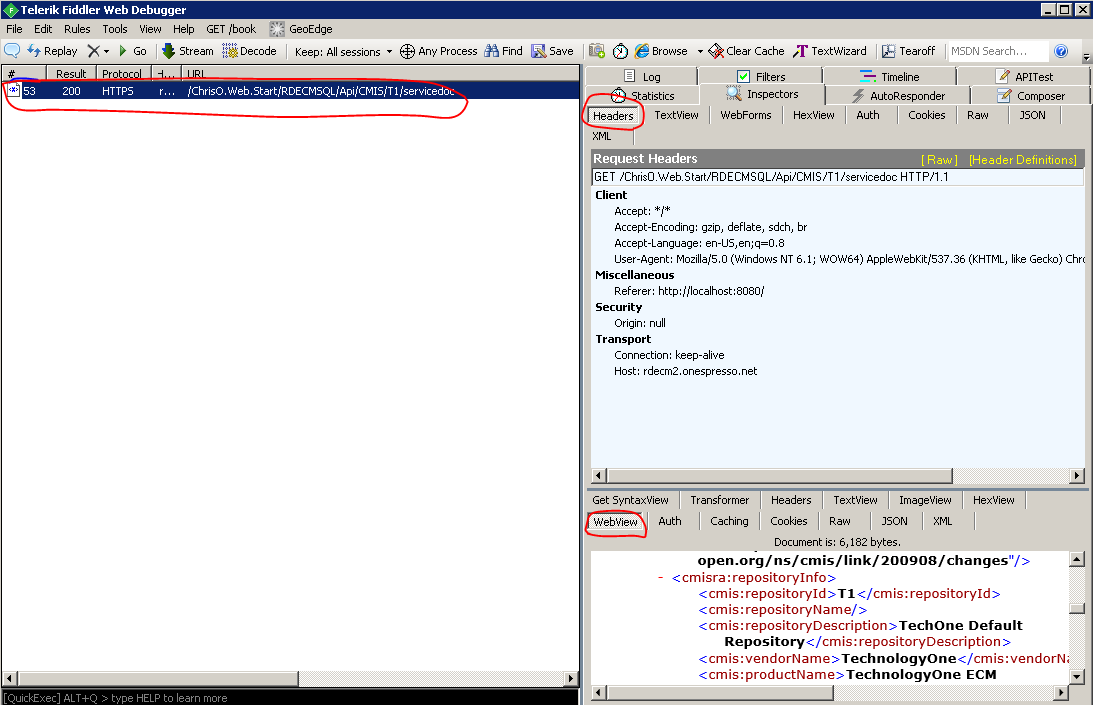
Task: Open the File menu
Action: [x=14, y=29]
